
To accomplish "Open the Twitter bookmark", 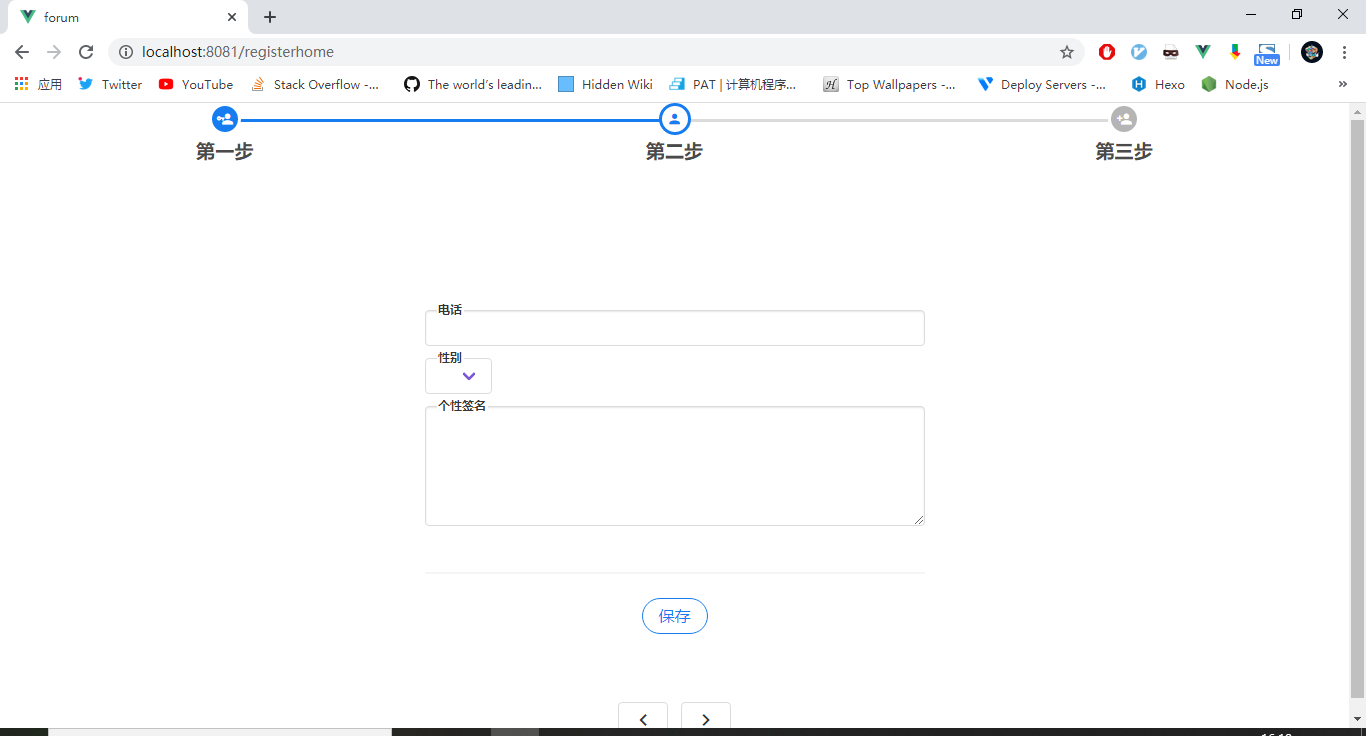I will pyautogui.click(x=110, y=85).
